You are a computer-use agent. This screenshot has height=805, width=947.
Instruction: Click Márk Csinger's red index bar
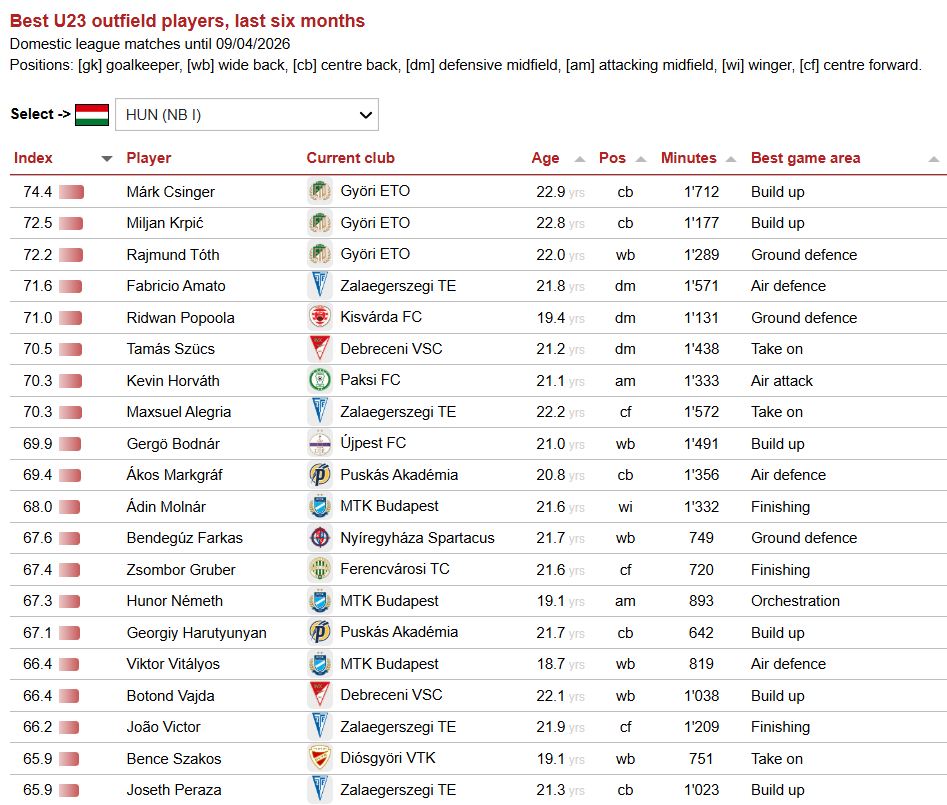pyautogui.click(x=71, y=192)
